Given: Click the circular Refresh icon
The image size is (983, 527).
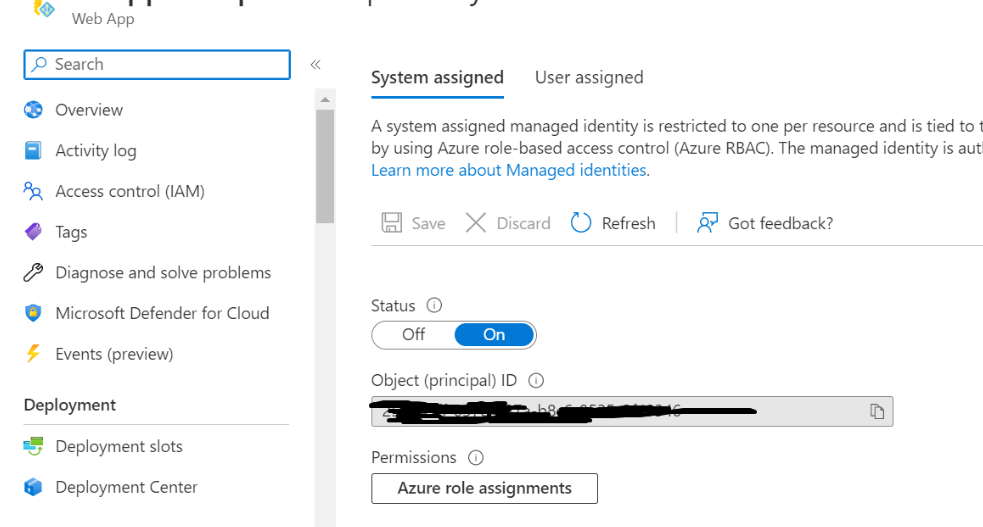Looking at the screenshot, I should click(581, 223).
